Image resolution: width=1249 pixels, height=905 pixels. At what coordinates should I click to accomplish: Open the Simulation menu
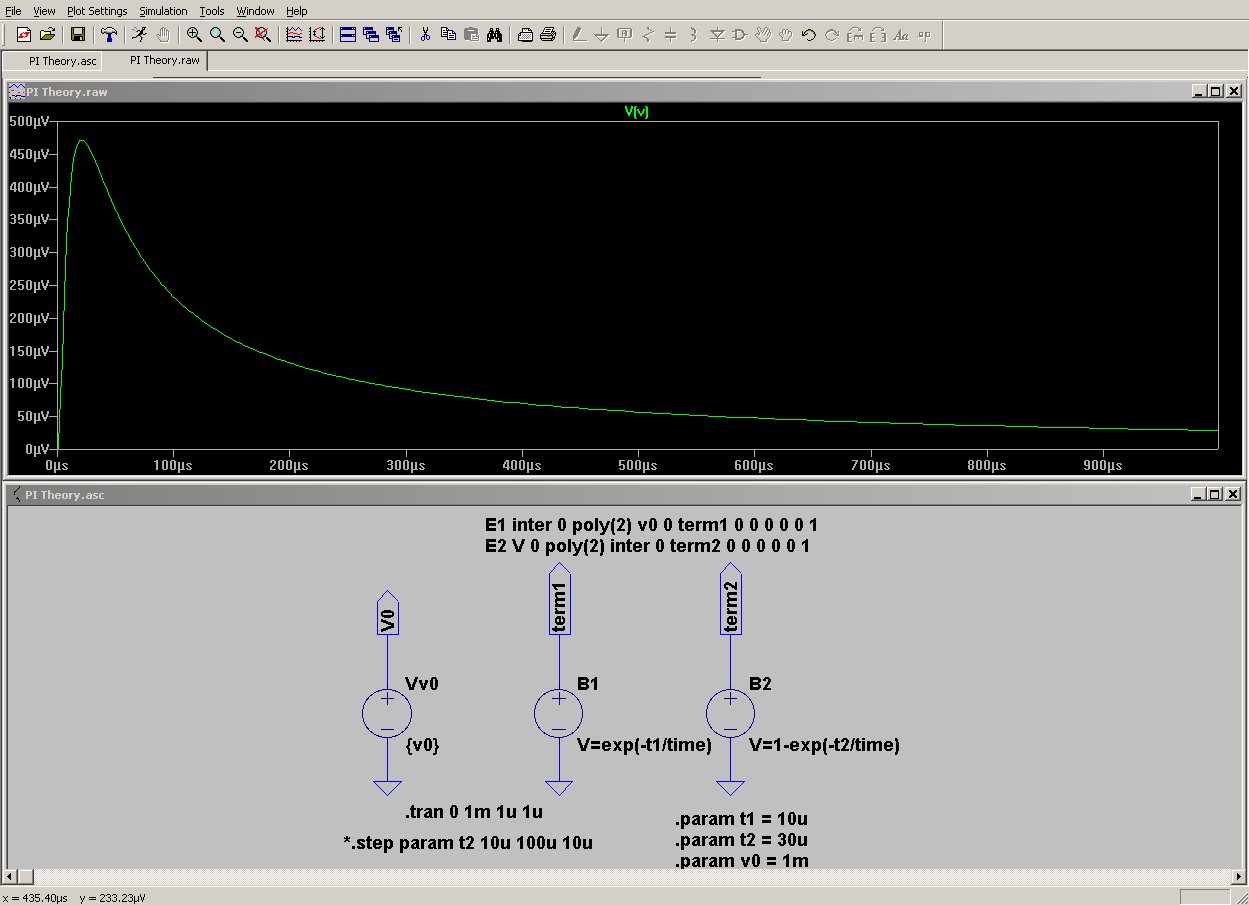[163, 11]
